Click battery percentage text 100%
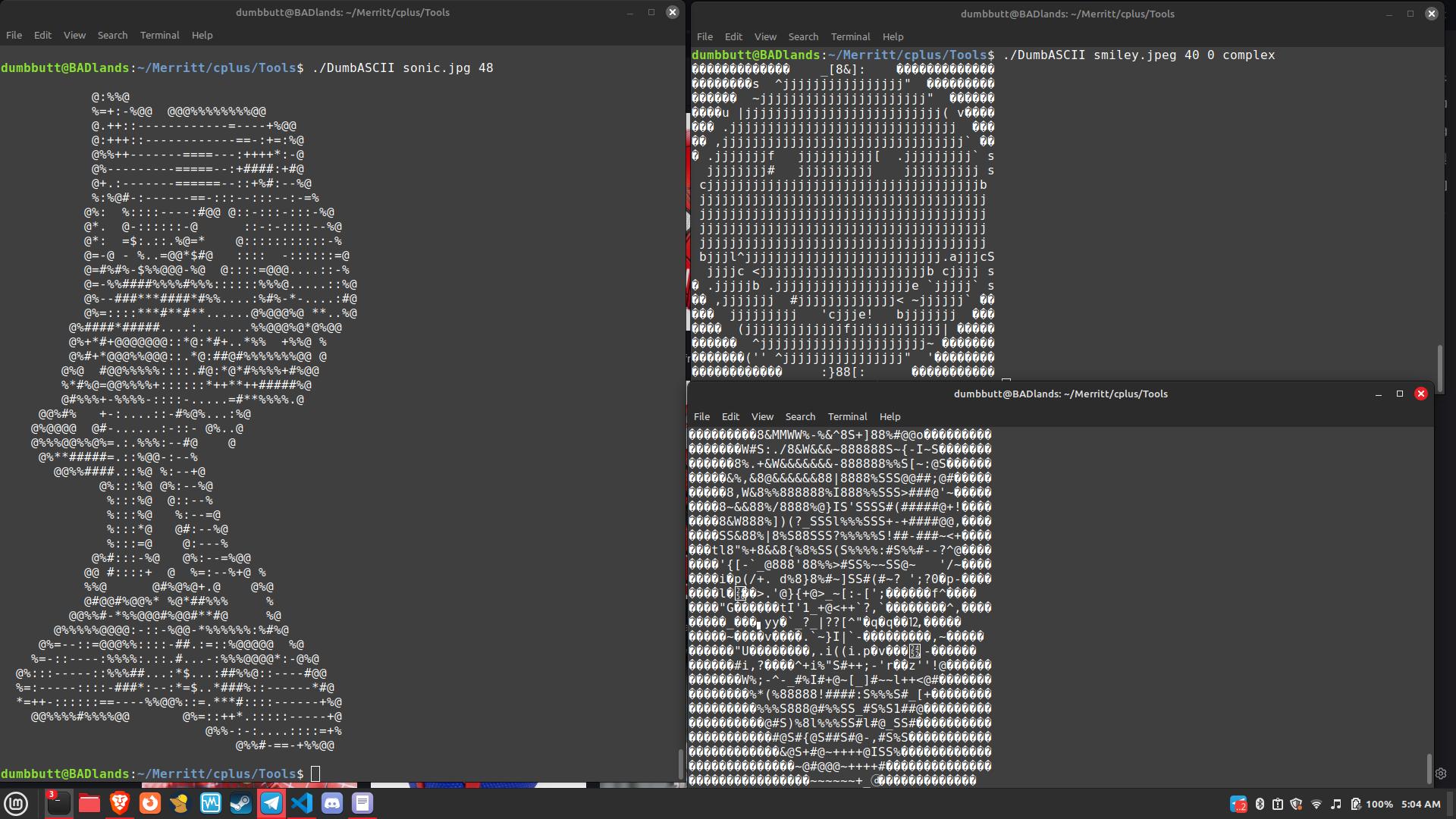The height and width of the screenshot is (819, 1456). click(1379, 804)
